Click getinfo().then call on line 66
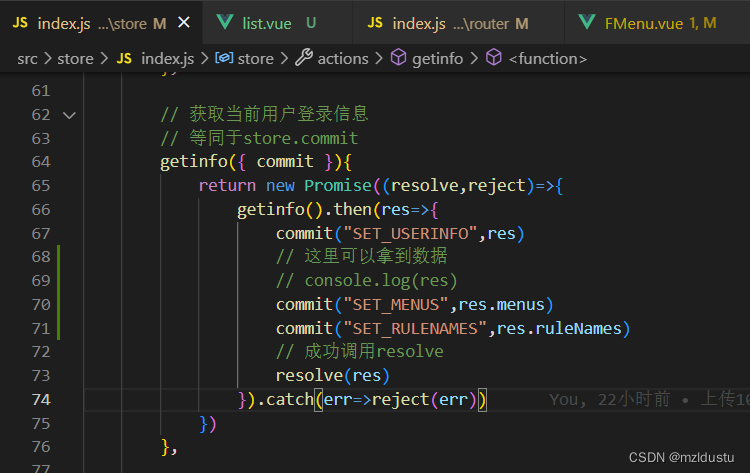 point(304,210)
